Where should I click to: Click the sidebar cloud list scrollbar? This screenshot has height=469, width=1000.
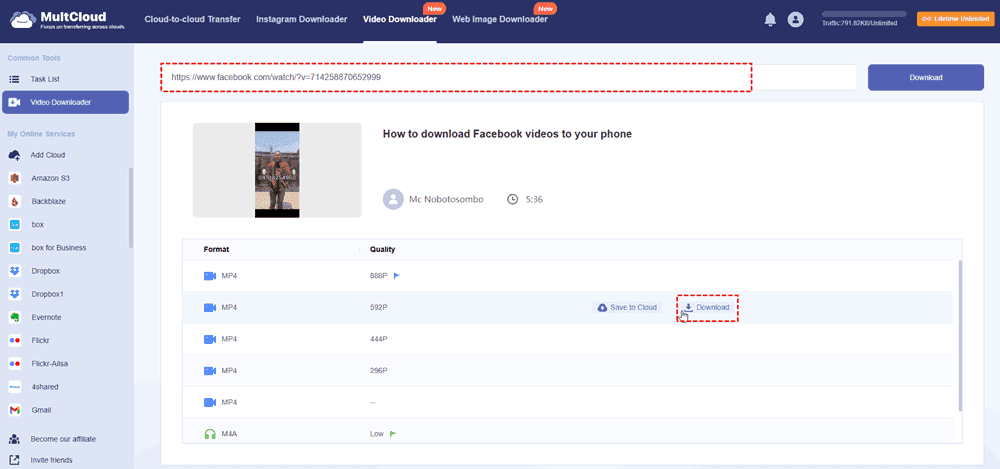(131, 207)
